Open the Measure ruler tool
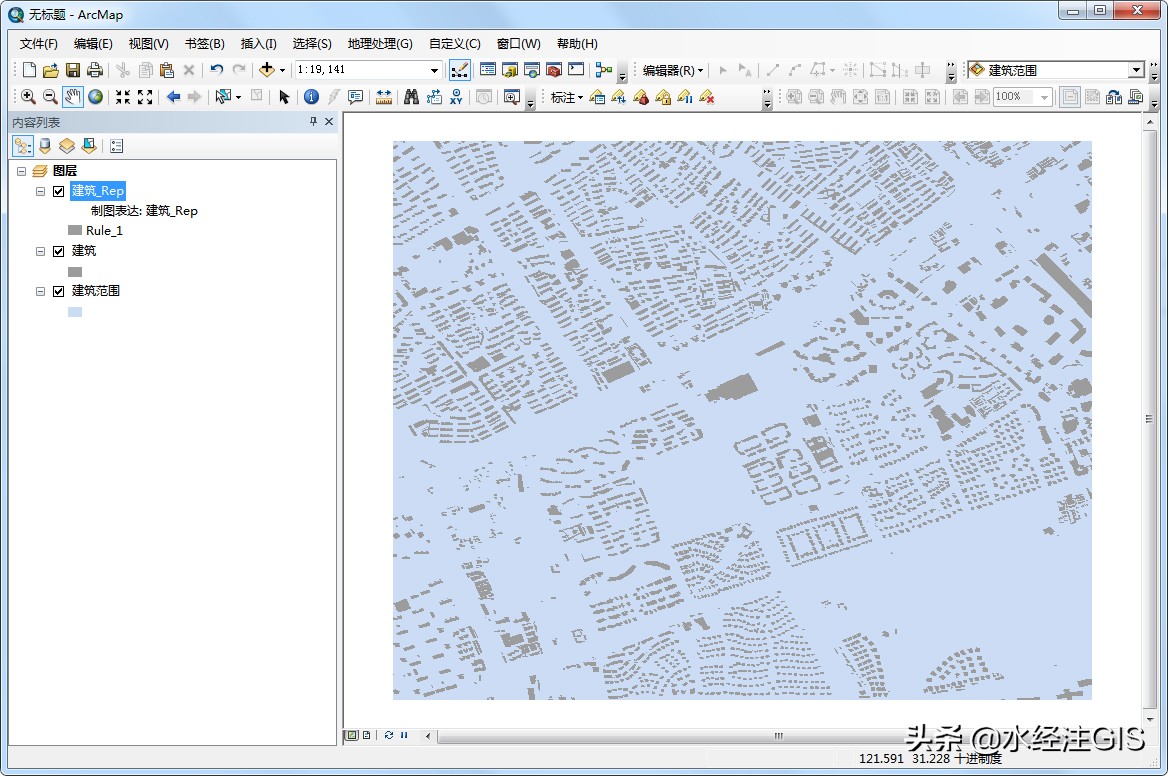 (383, 97)
